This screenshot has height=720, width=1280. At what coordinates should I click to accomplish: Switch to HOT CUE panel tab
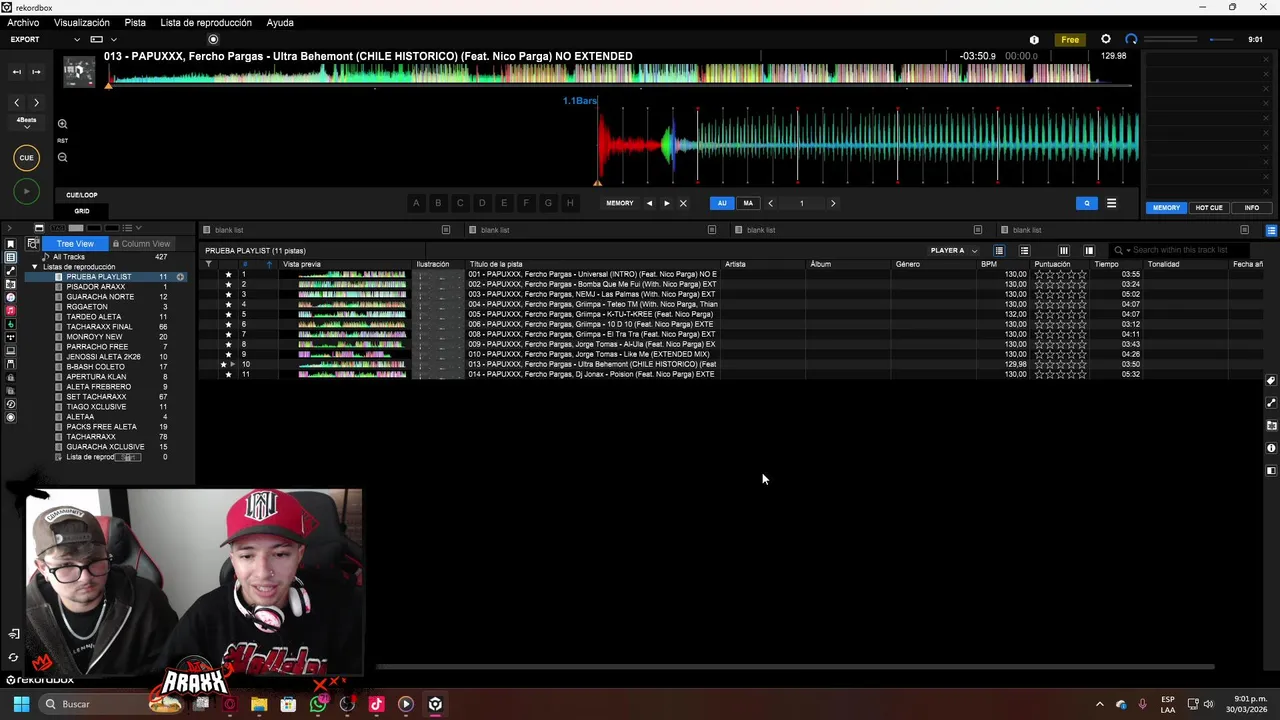tap(1209, 208)
